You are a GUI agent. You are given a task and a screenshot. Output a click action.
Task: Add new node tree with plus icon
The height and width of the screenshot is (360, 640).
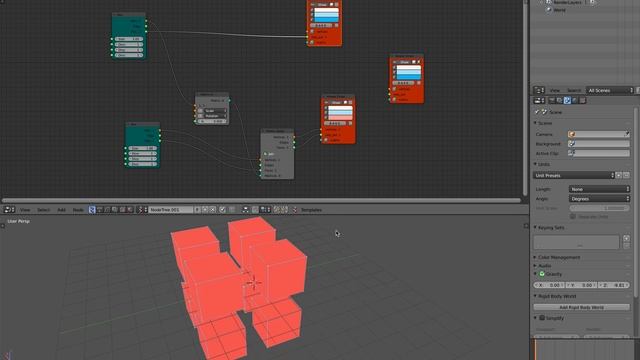click(205, 210)
